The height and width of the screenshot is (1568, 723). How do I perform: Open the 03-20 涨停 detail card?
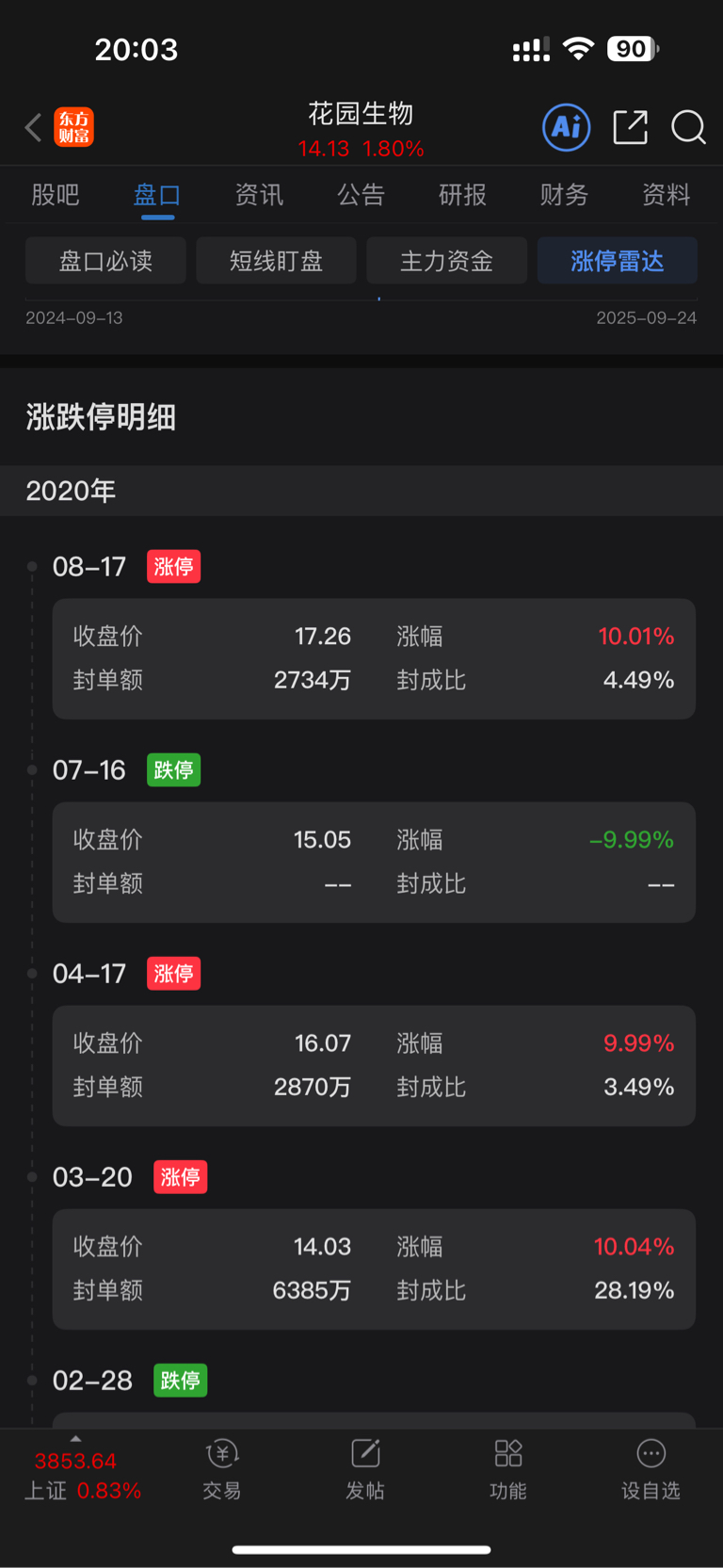[374, 1269]
